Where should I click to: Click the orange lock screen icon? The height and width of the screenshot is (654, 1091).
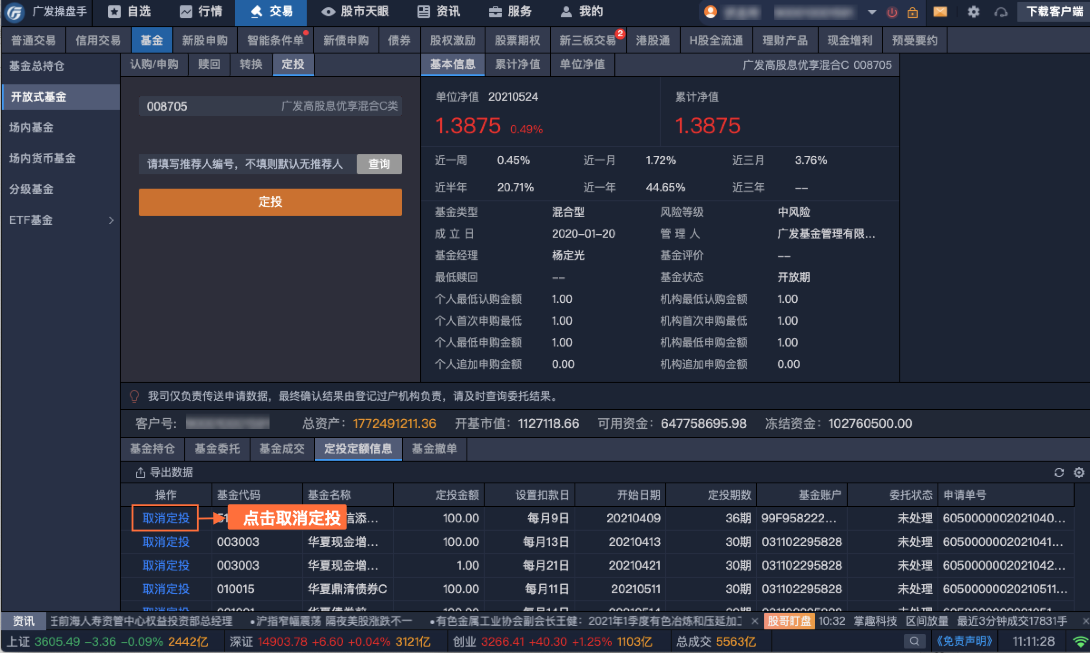tap(912, 12)
